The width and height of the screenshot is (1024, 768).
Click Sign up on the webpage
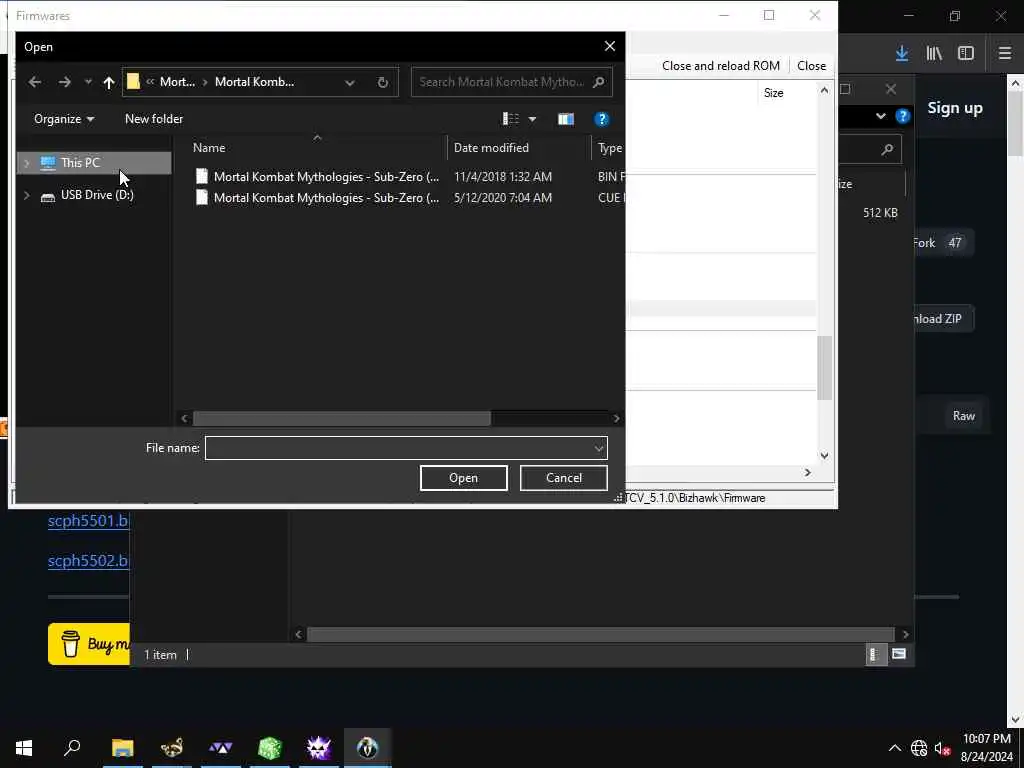[955, 108]
